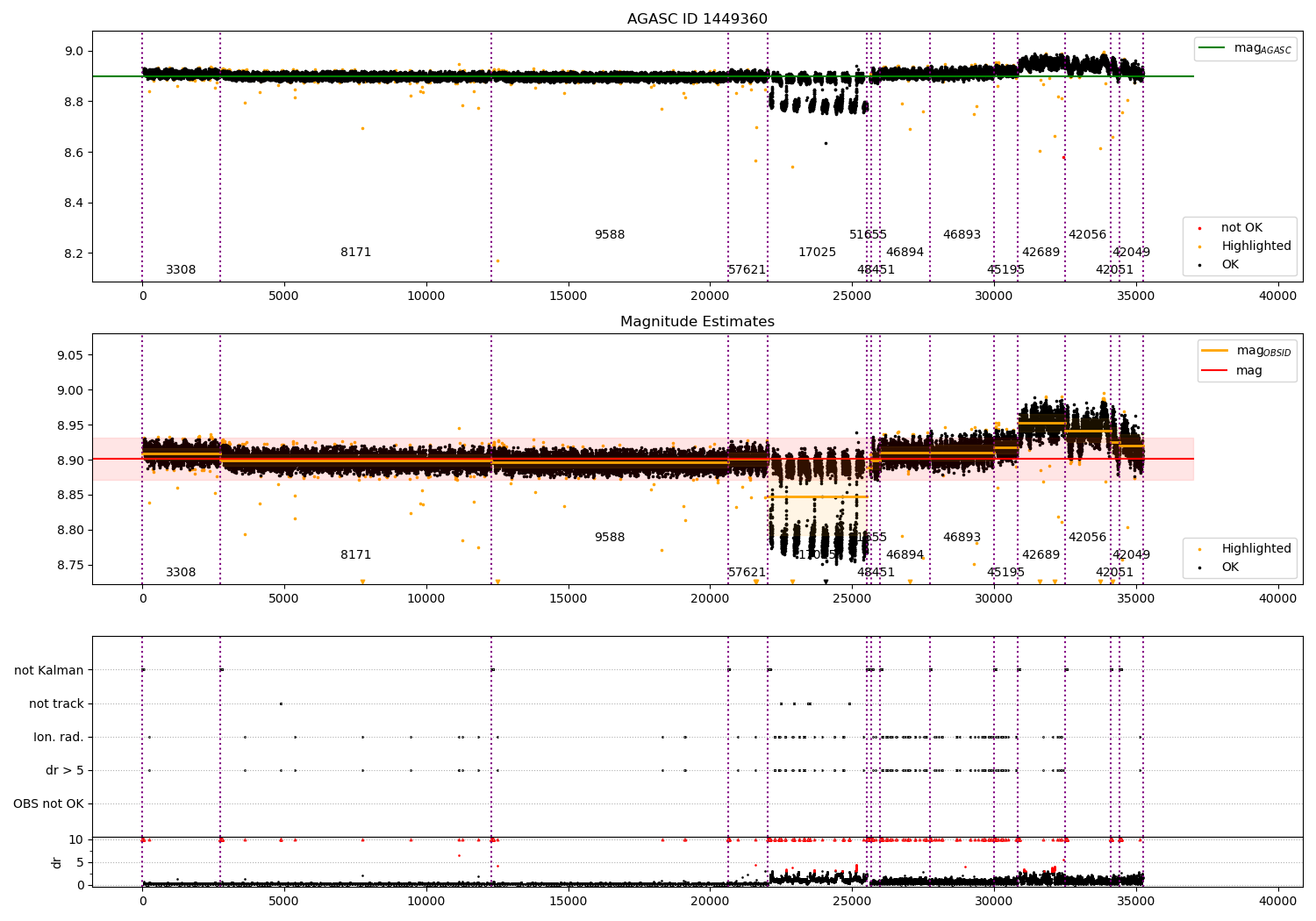This screenshot has width=1316, height=921.
Task: Click the red 'not OK' legend marker
Action: tap(1199, 228)
